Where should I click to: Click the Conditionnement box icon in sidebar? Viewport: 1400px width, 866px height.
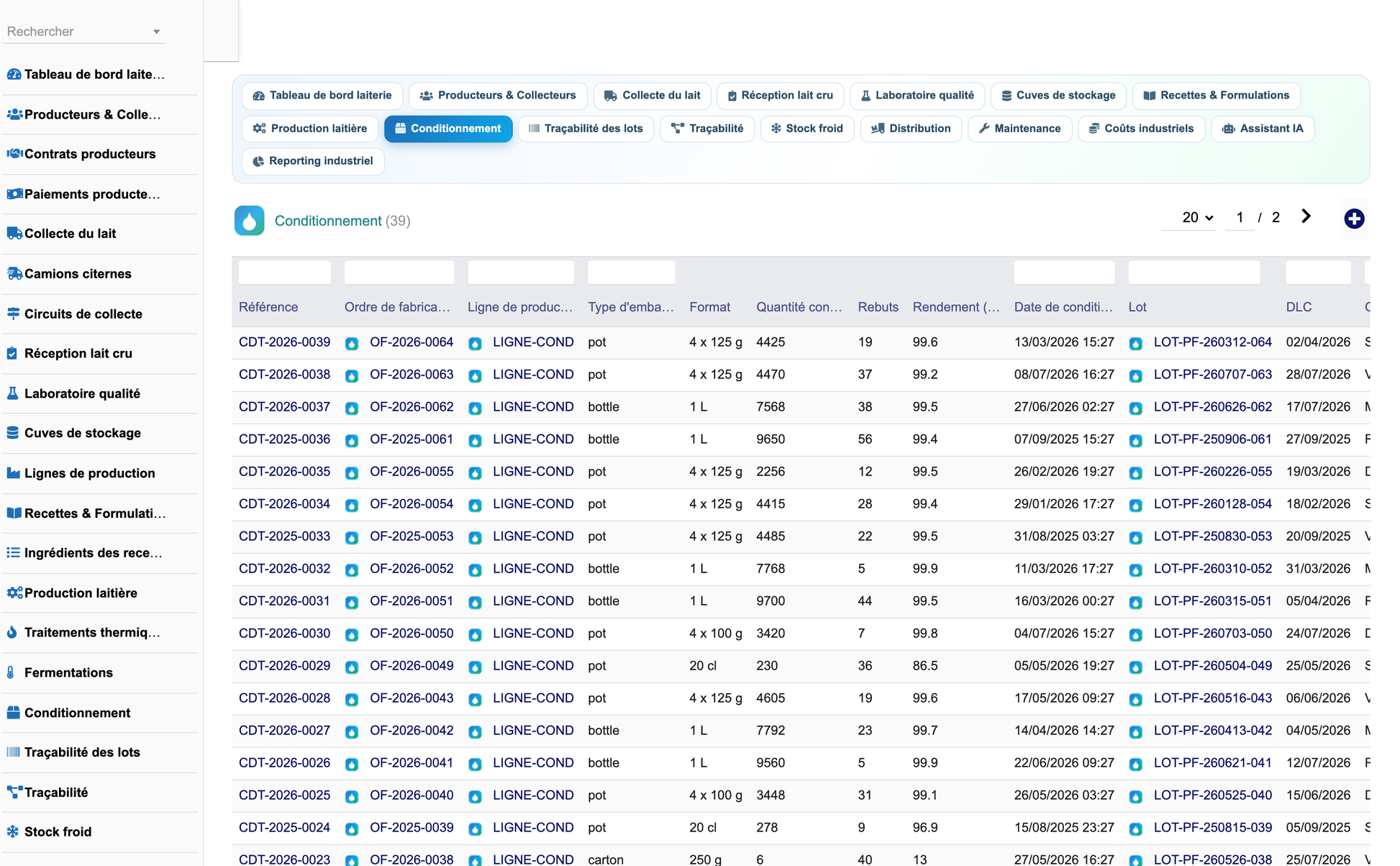pyautogui.click(x=13, y=713)
